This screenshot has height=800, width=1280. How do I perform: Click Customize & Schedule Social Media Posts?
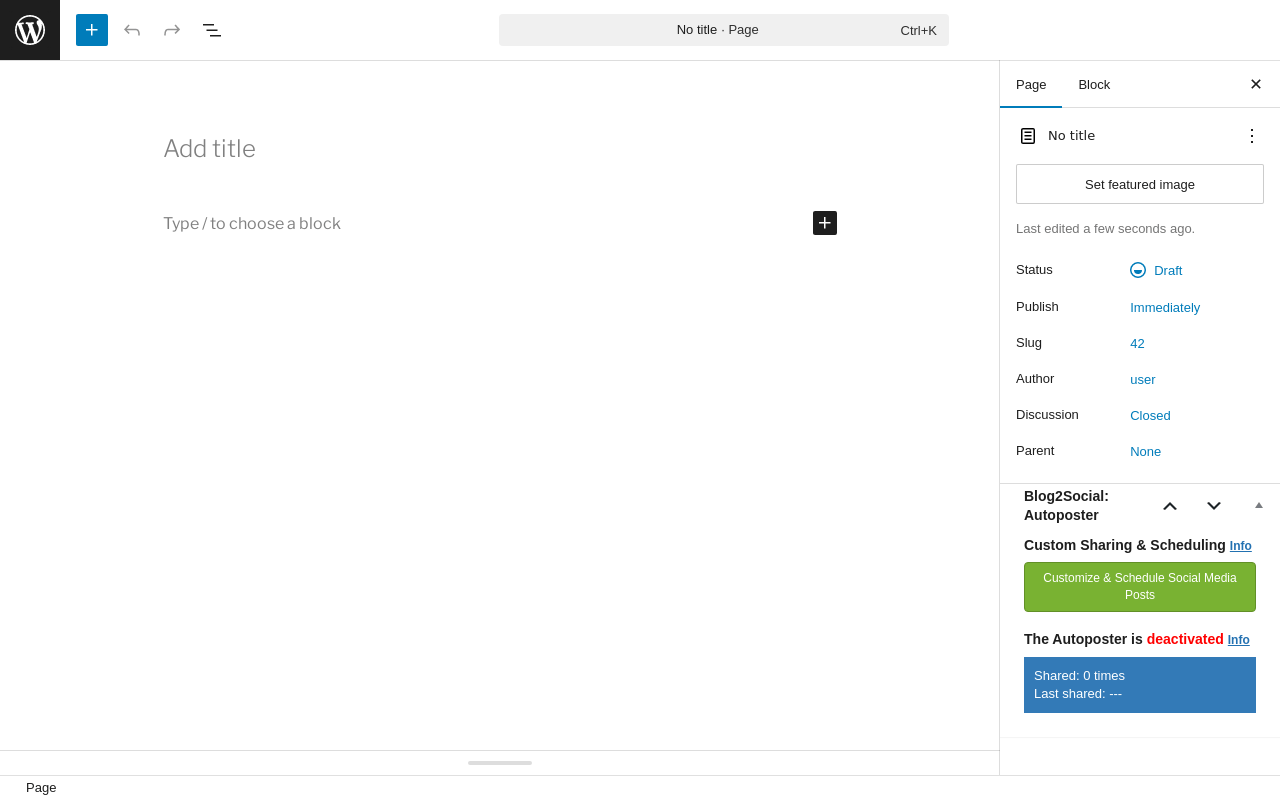point(1140,587)
